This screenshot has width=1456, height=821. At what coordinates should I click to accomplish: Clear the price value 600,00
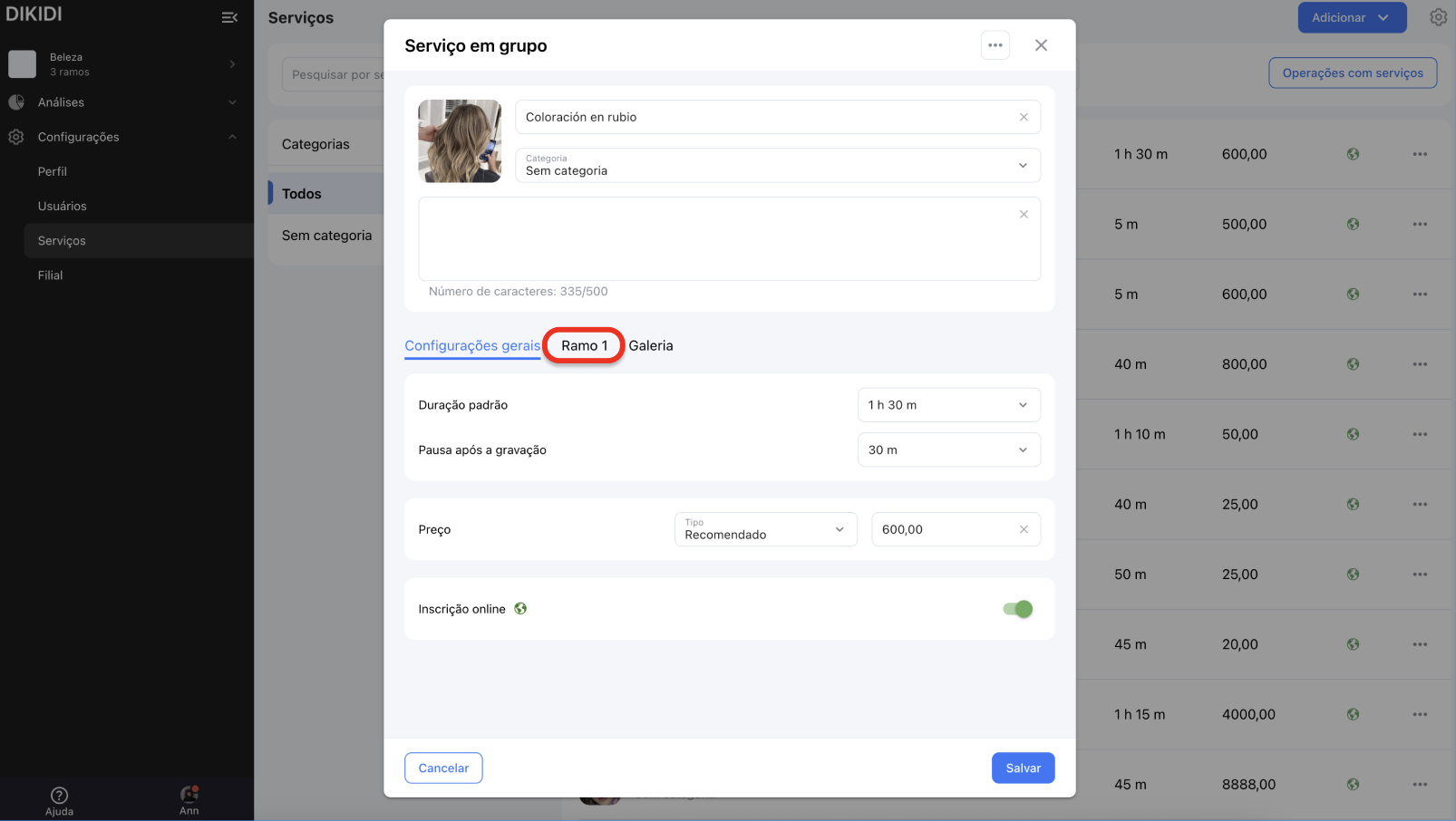[1024, 530]
